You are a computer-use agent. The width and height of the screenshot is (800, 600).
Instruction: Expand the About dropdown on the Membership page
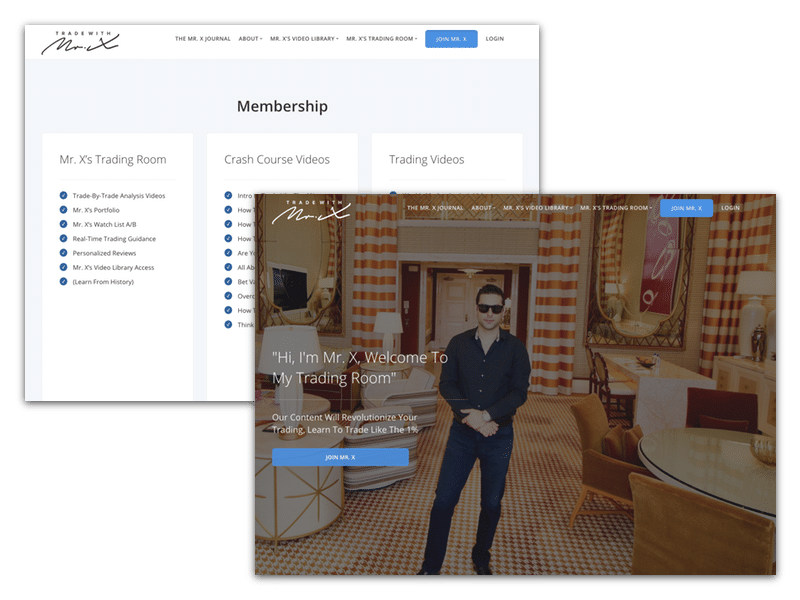(x=249, y=39)
